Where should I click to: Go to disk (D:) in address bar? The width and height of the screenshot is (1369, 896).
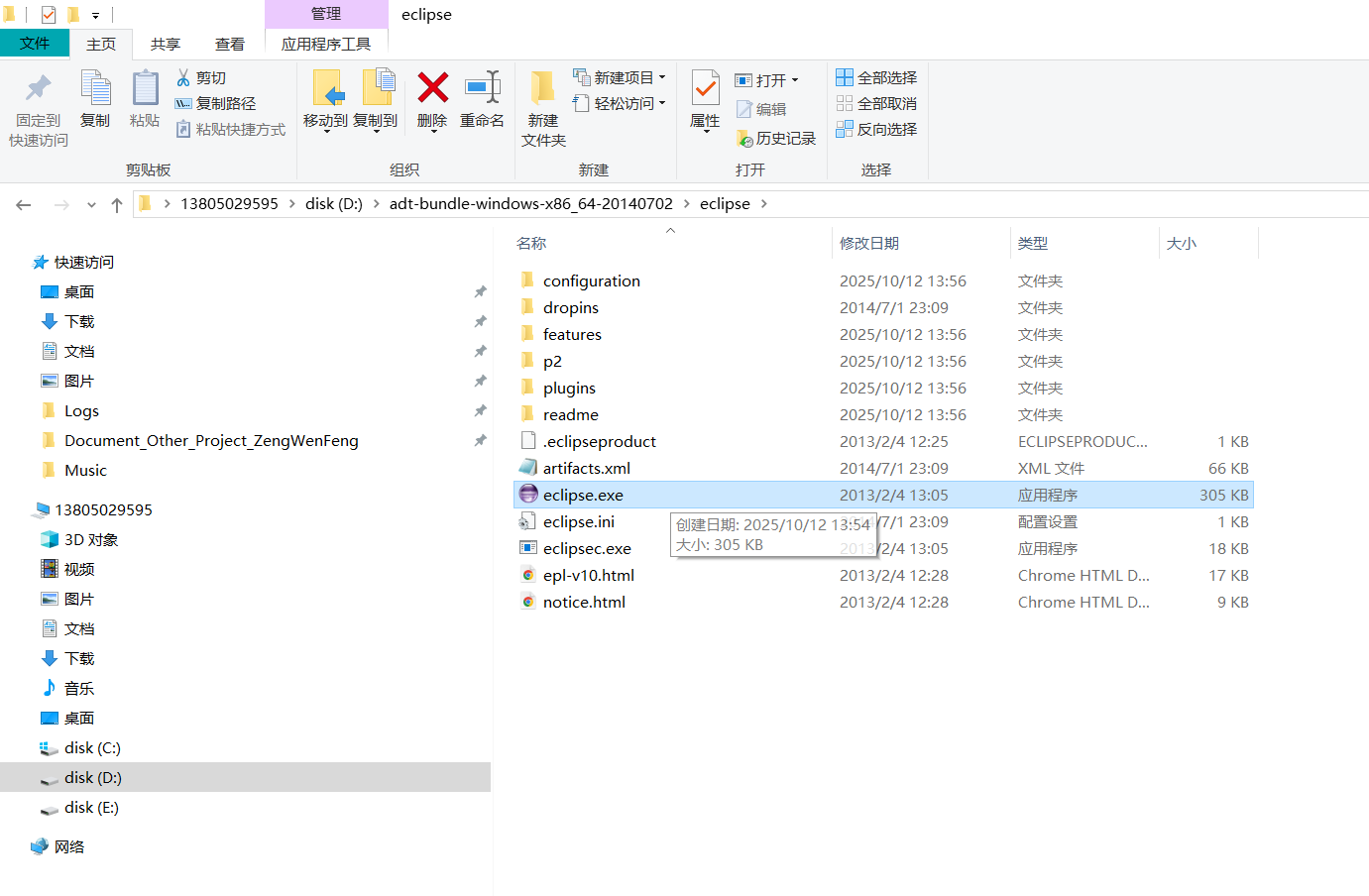(x=334, y=203)
